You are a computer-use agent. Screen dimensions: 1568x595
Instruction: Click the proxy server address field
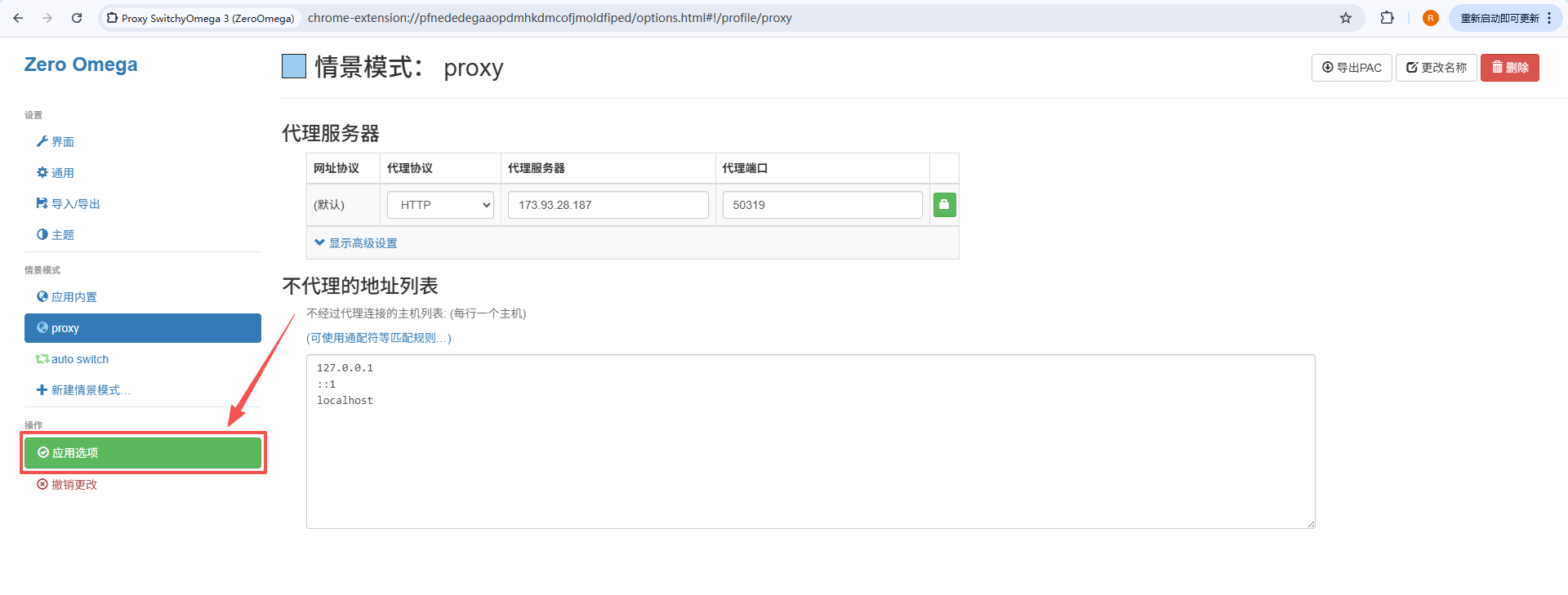point(608,205)
